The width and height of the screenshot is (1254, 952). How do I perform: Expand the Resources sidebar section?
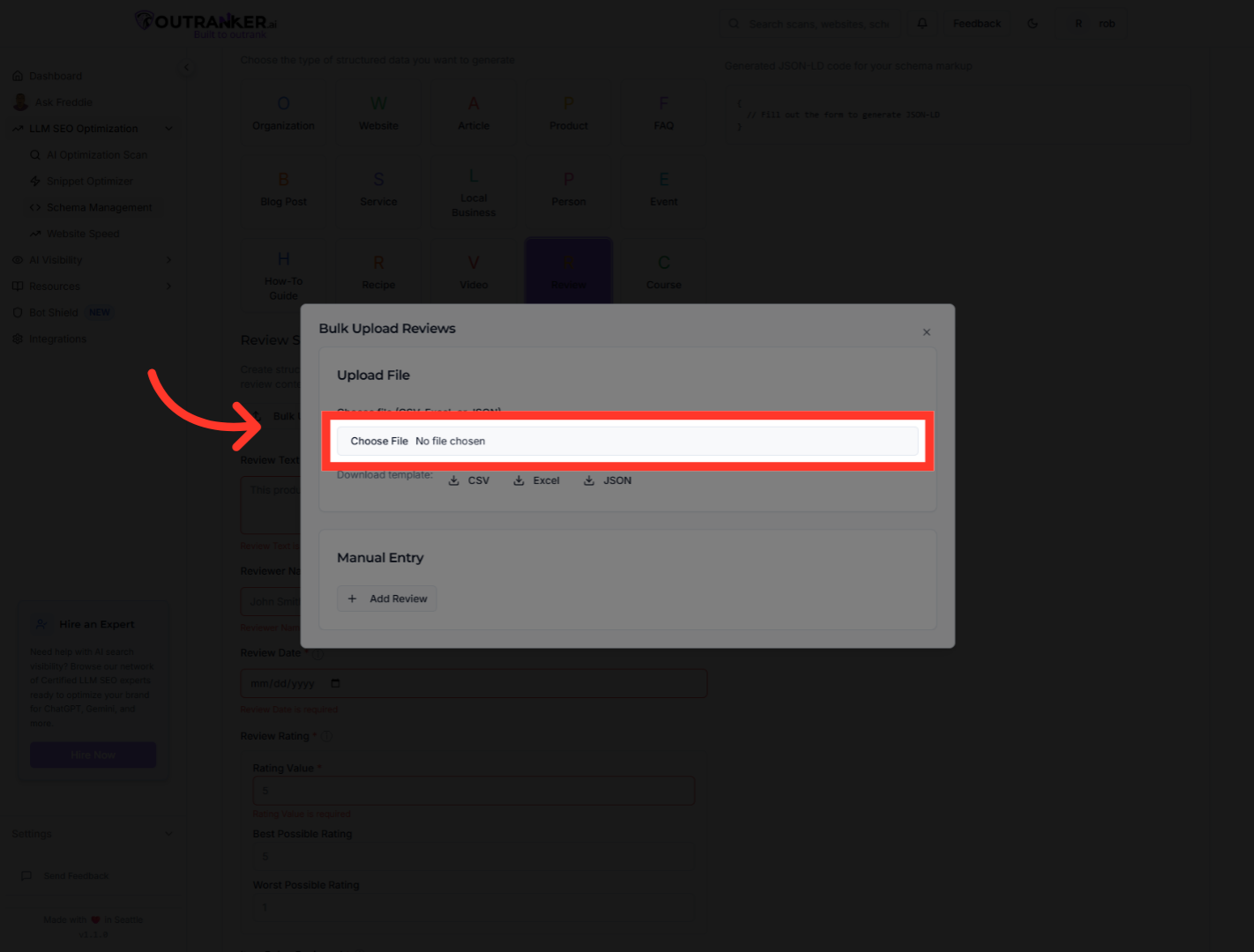168,286
